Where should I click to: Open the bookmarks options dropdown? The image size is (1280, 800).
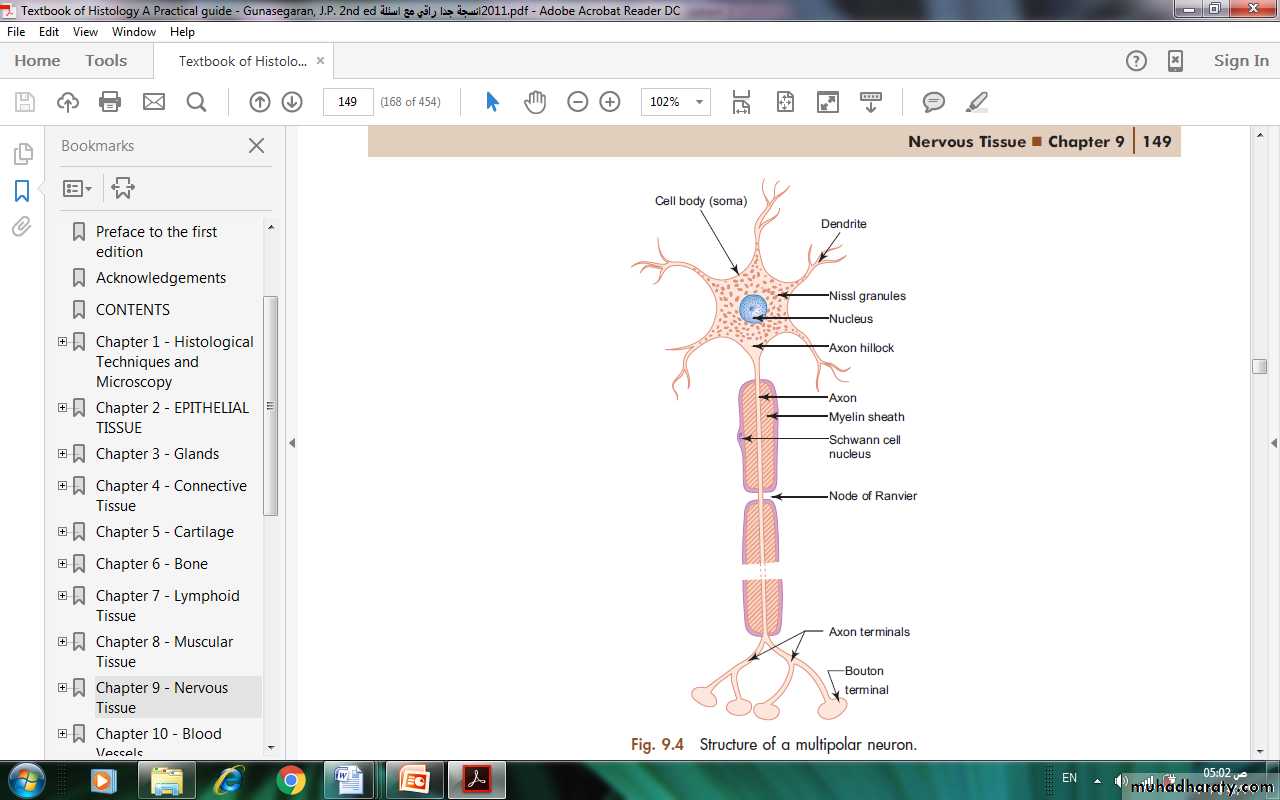[x=77, y=188]
